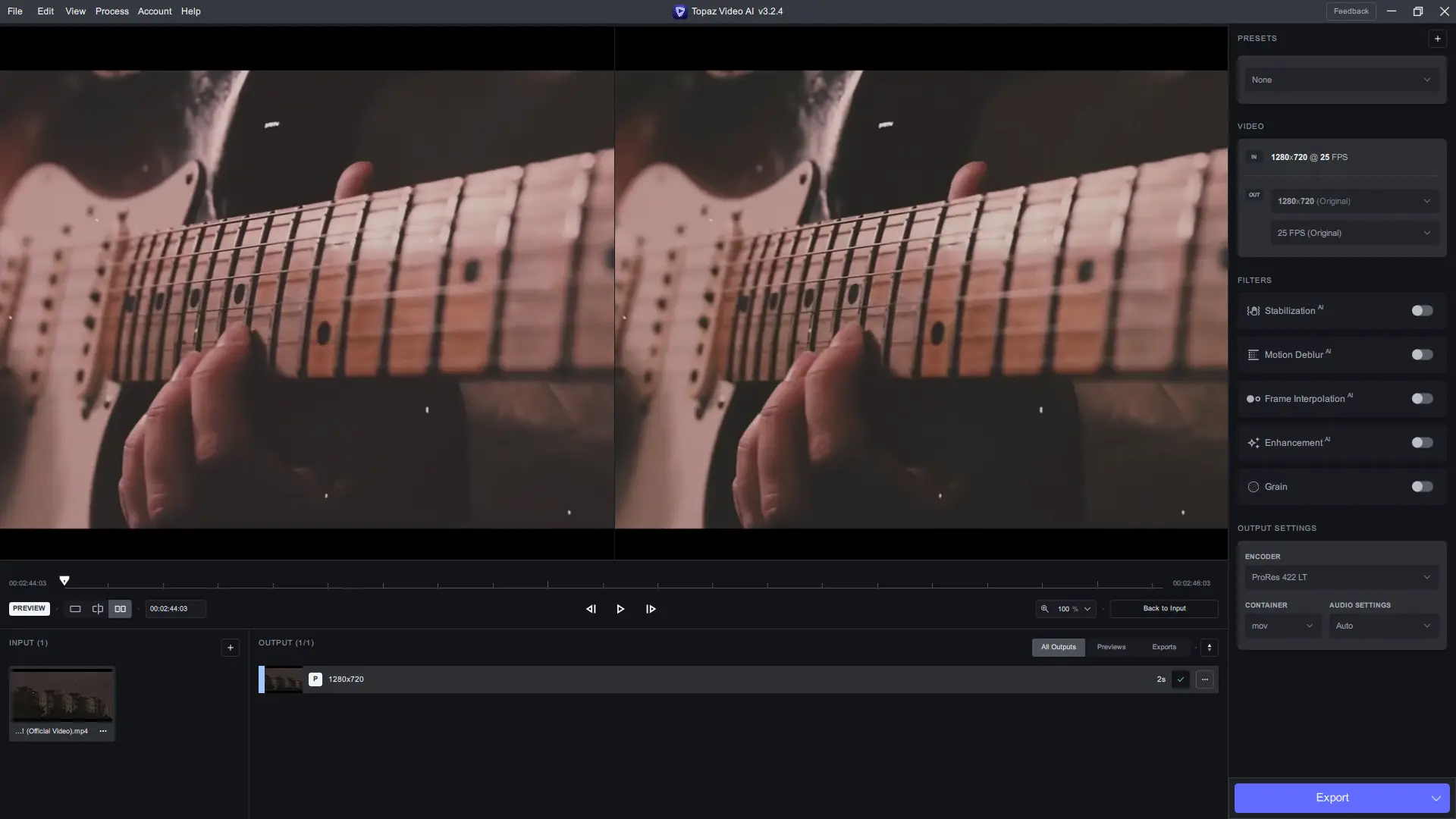The width and height of the screenshot is (1456, 819).
Task: Enable the Stabilization filter
Action: tap(1422, 311)
